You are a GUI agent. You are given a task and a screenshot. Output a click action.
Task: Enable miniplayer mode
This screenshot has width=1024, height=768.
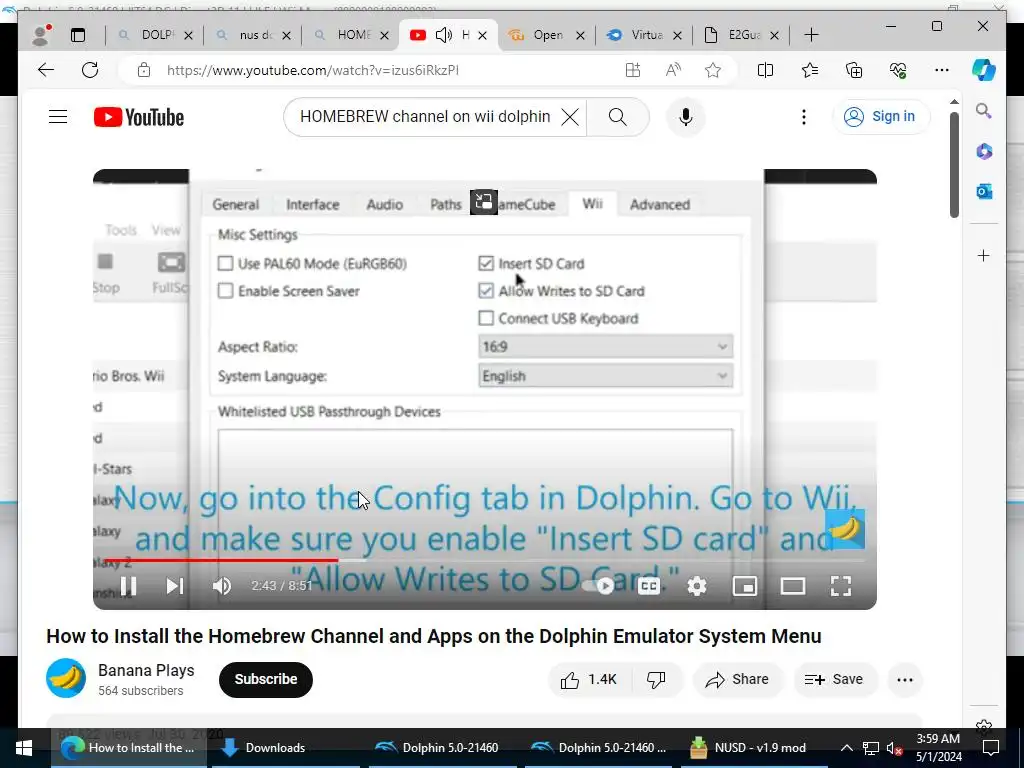(744, 586)
